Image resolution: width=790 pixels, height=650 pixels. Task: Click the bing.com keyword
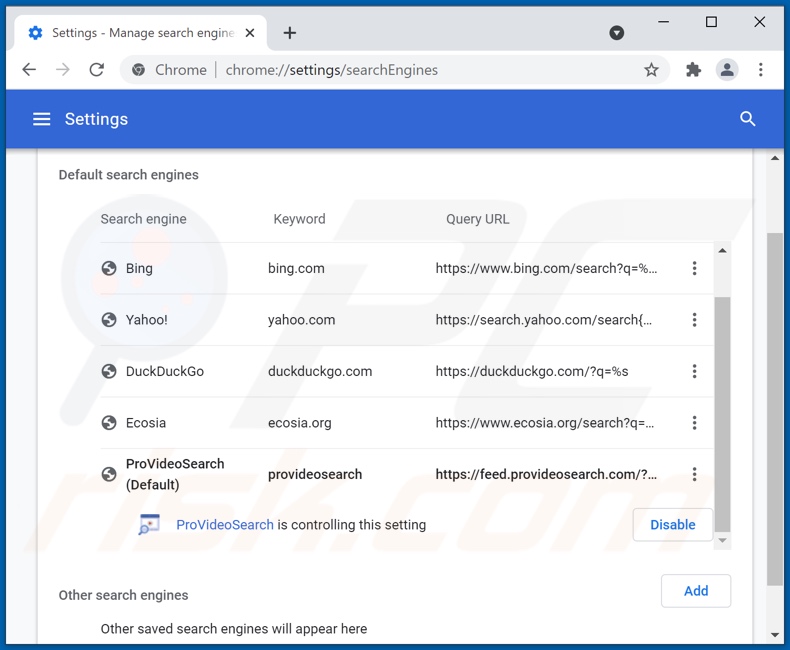(x=296, y=269)
